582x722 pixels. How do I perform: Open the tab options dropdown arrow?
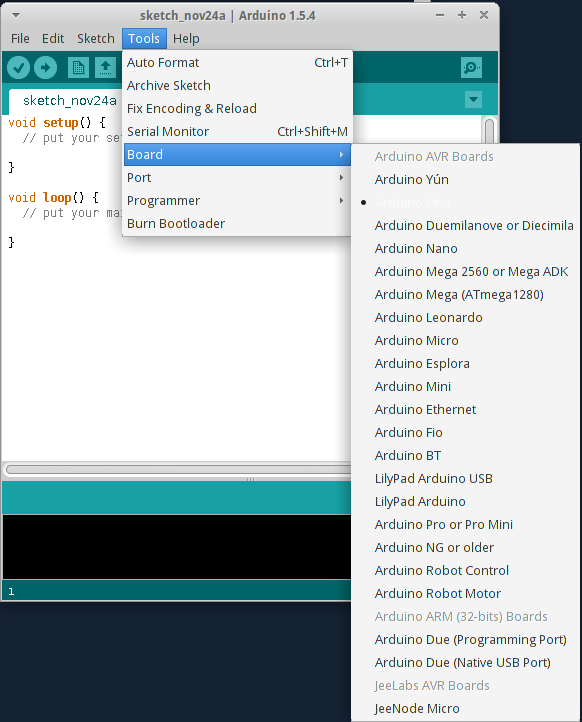473,99
